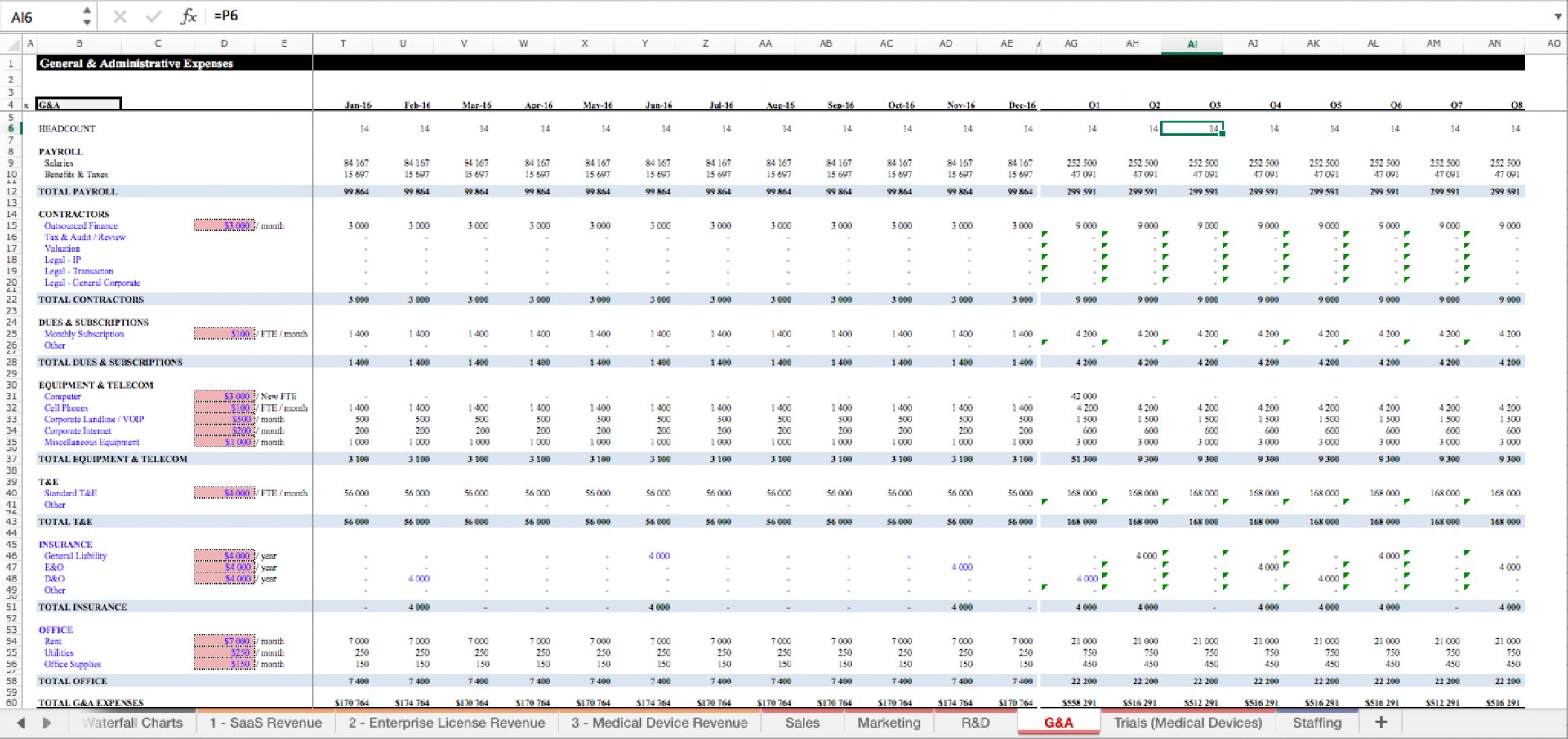Click the X cancel icon in the formula bar
The width and height of the screenshot is (1568, 739).
pos(118,16)
